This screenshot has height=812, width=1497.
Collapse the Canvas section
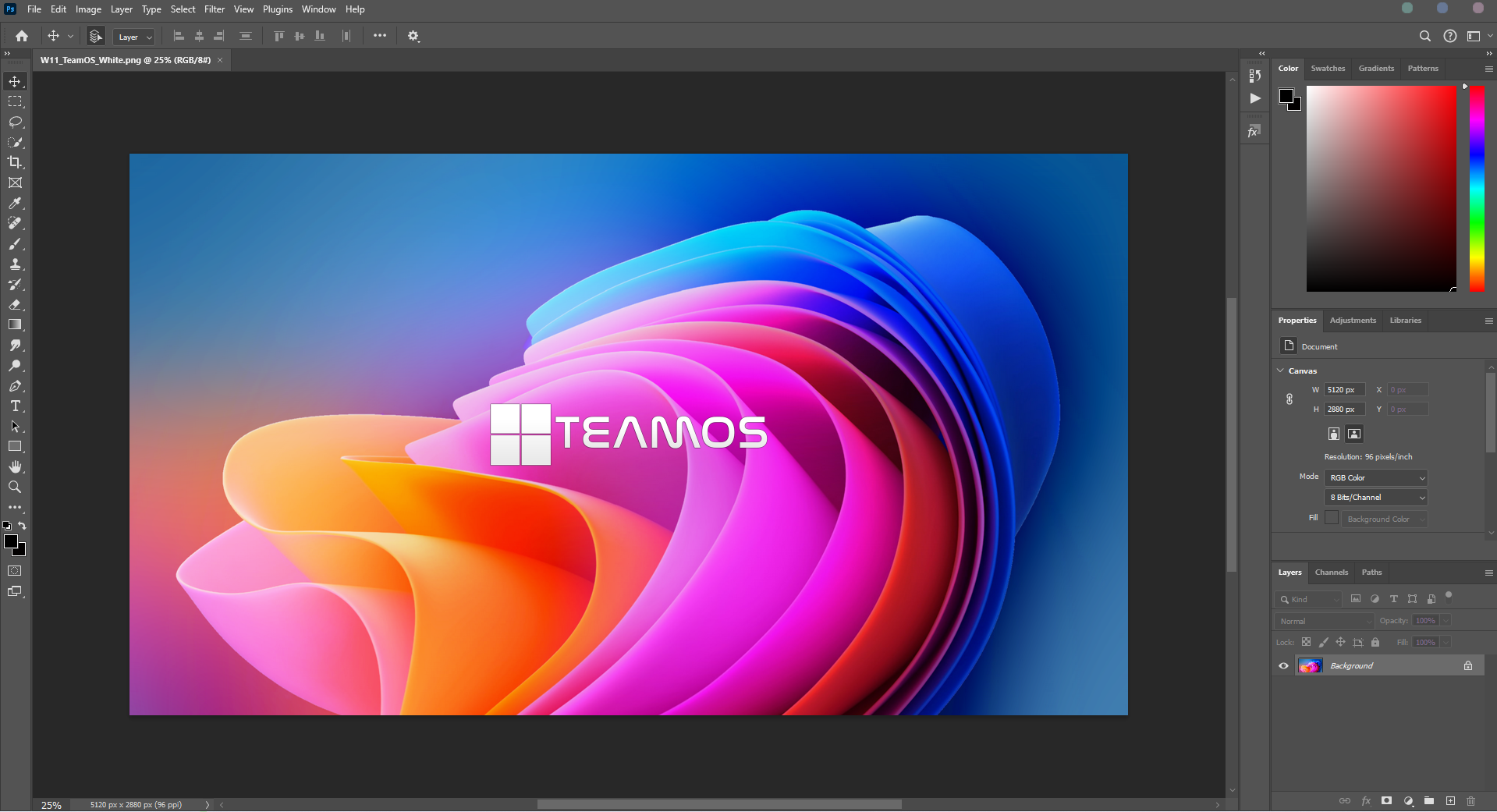(1280, 371)
